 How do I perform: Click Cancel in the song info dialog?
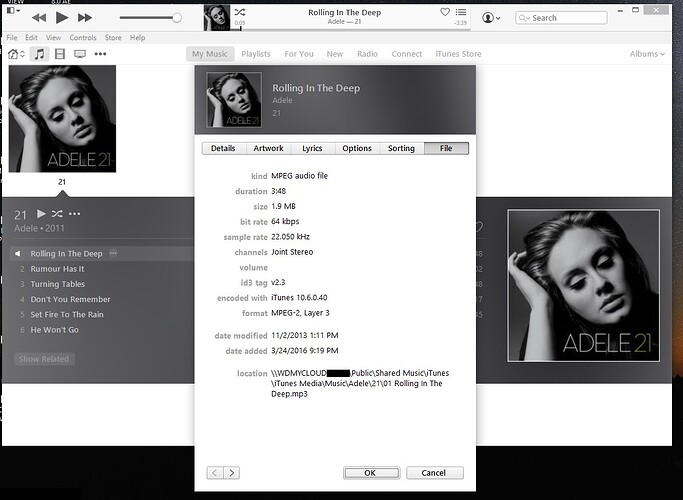pos(434,473)
